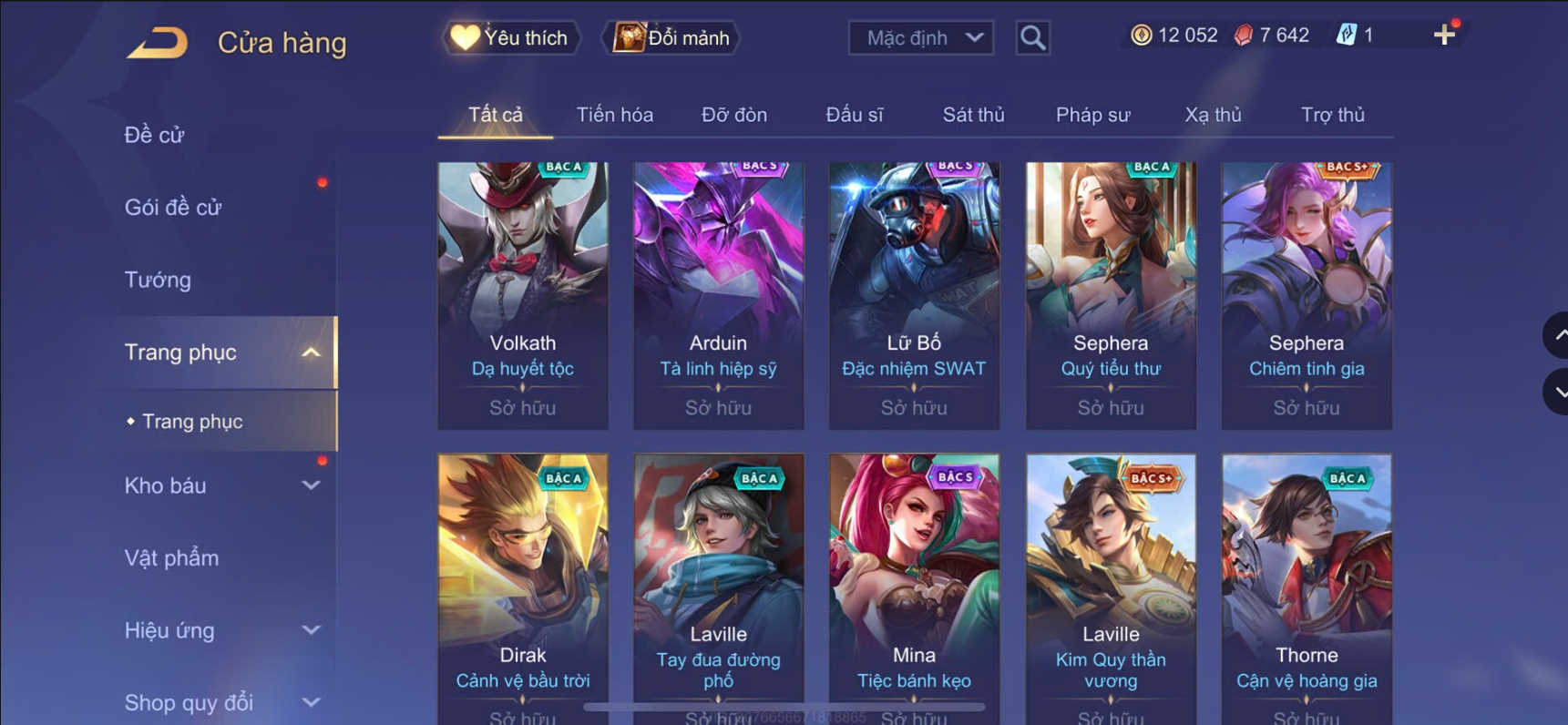This screenshot has height=725, width=1568.
Task: Click the blue ticket currency icon
Action: pos(1346,36)
